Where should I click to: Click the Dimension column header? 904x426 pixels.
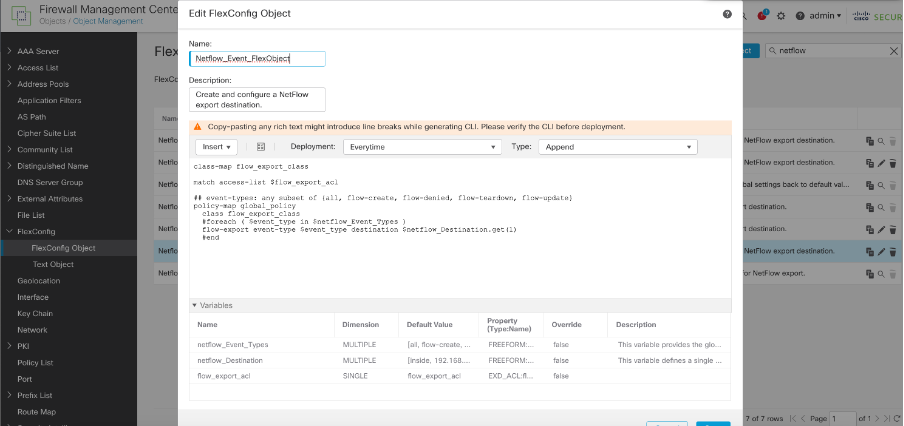[x=360, y=325]
